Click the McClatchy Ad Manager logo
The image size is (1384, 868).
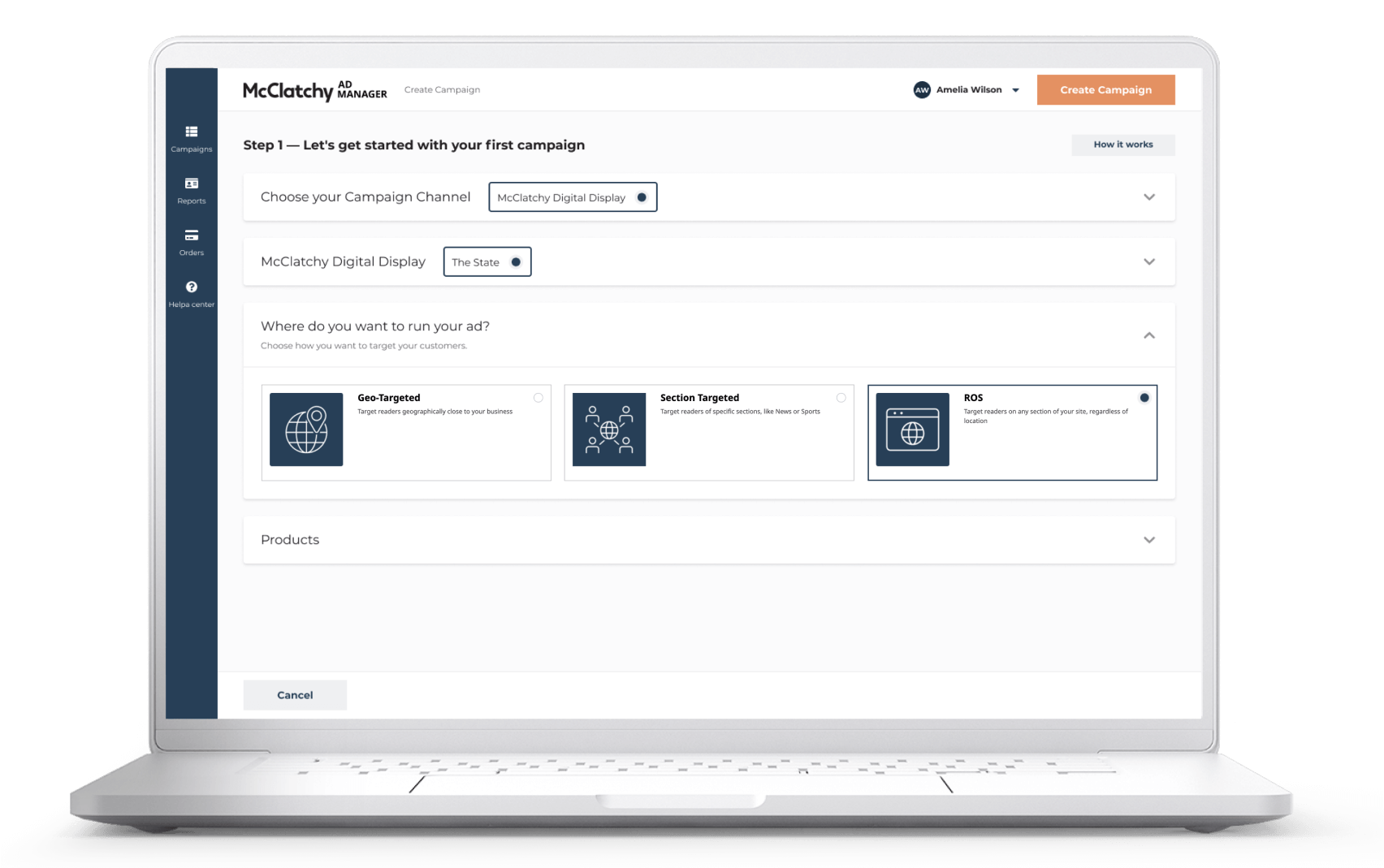[x=315, y=90]
